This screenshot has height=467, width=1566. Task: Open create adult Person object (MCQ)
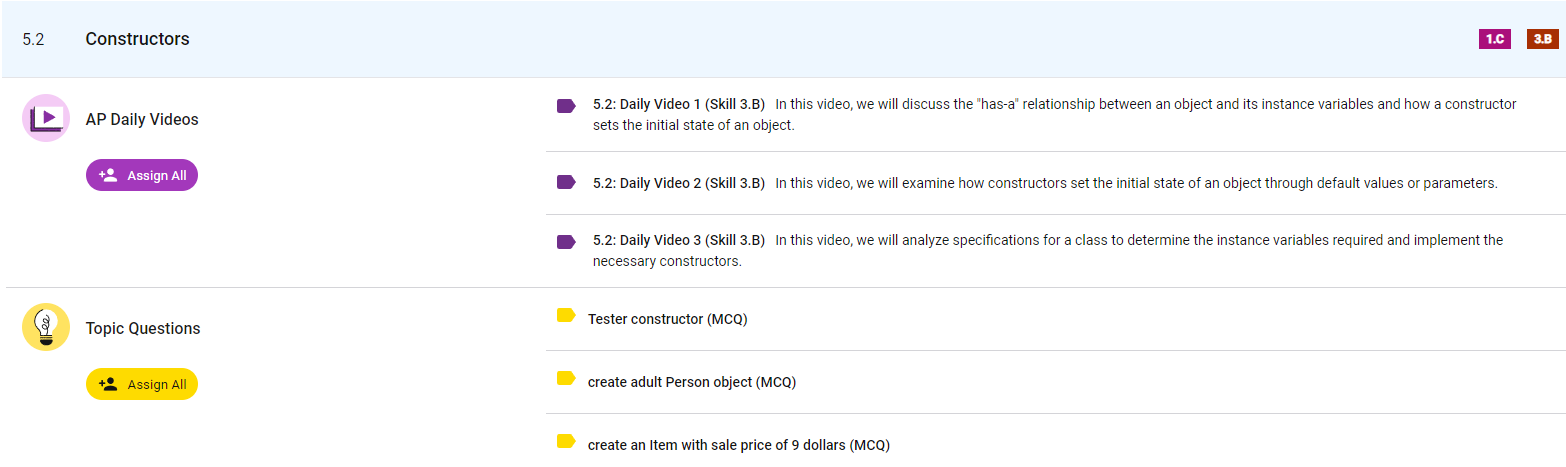691,382
